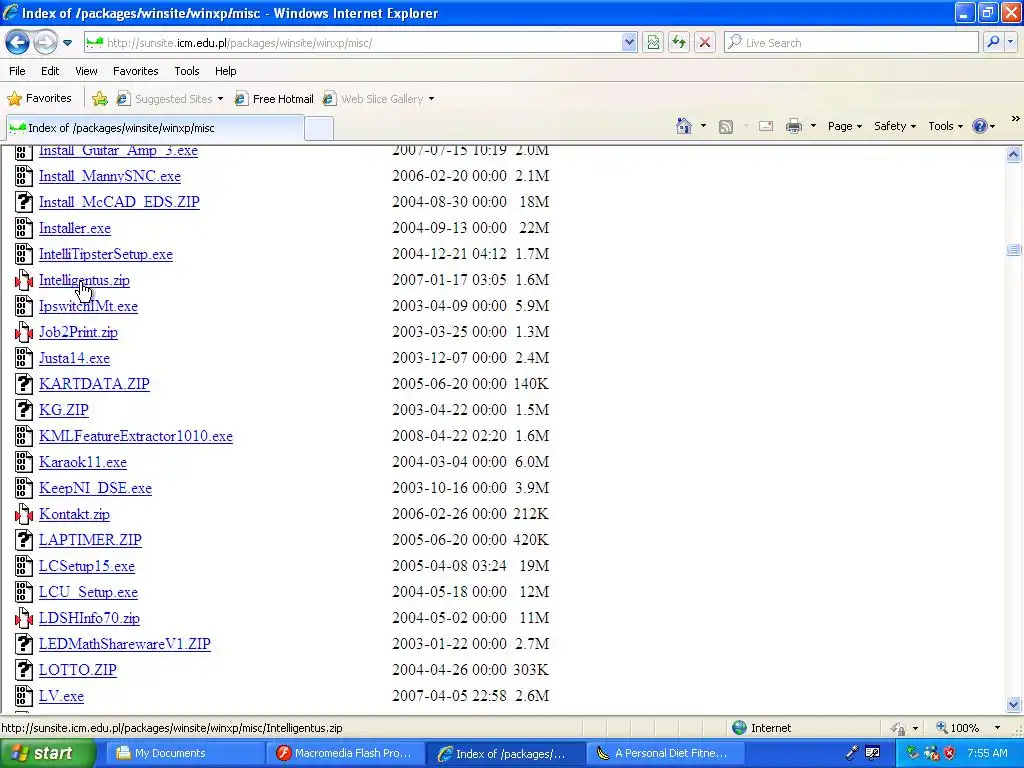1024x768 pixels.
Task: Toggle Compatibility View icon
Action: tap(653, 43)
